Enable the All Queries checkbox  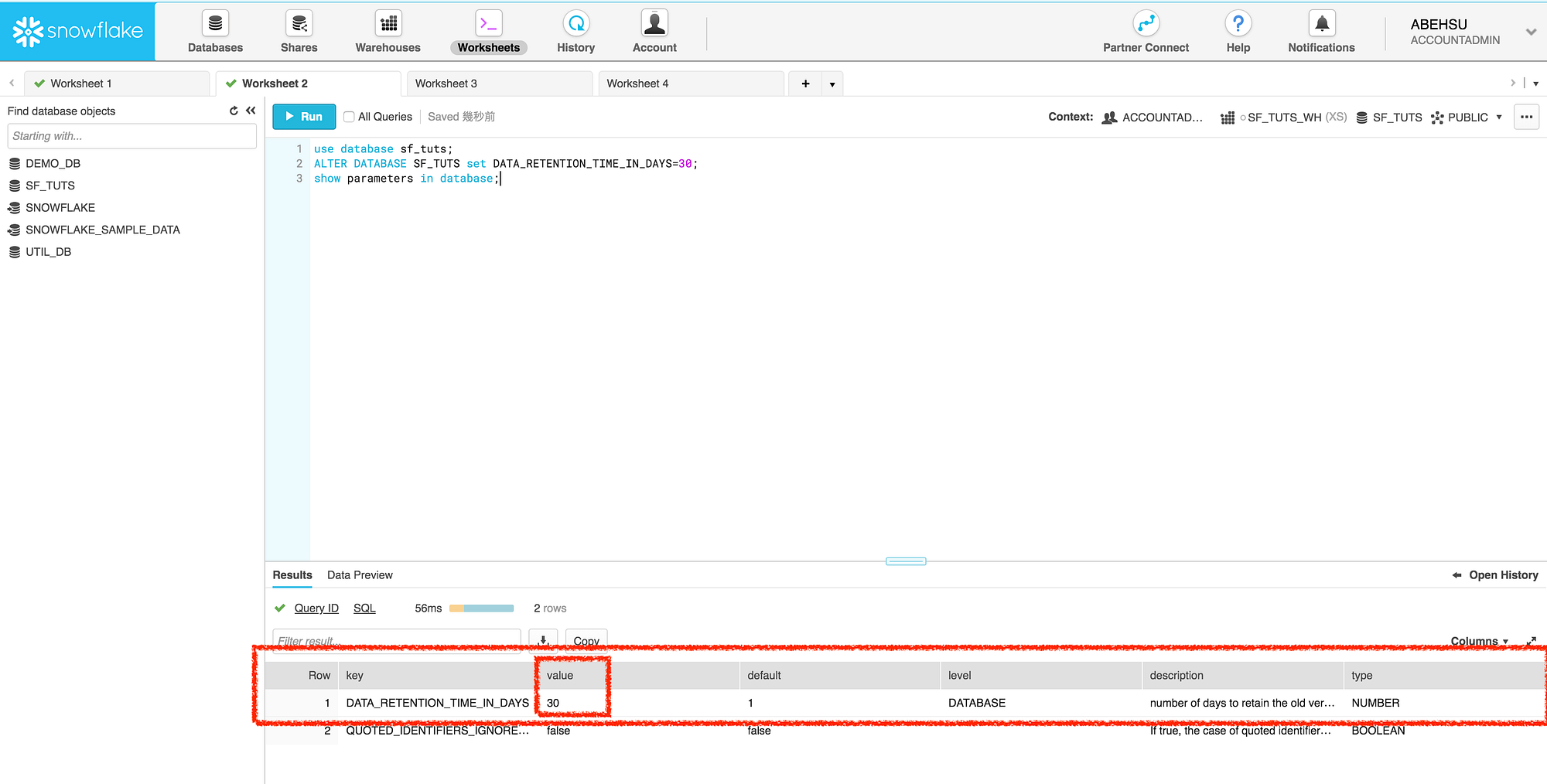pos(349,117)
